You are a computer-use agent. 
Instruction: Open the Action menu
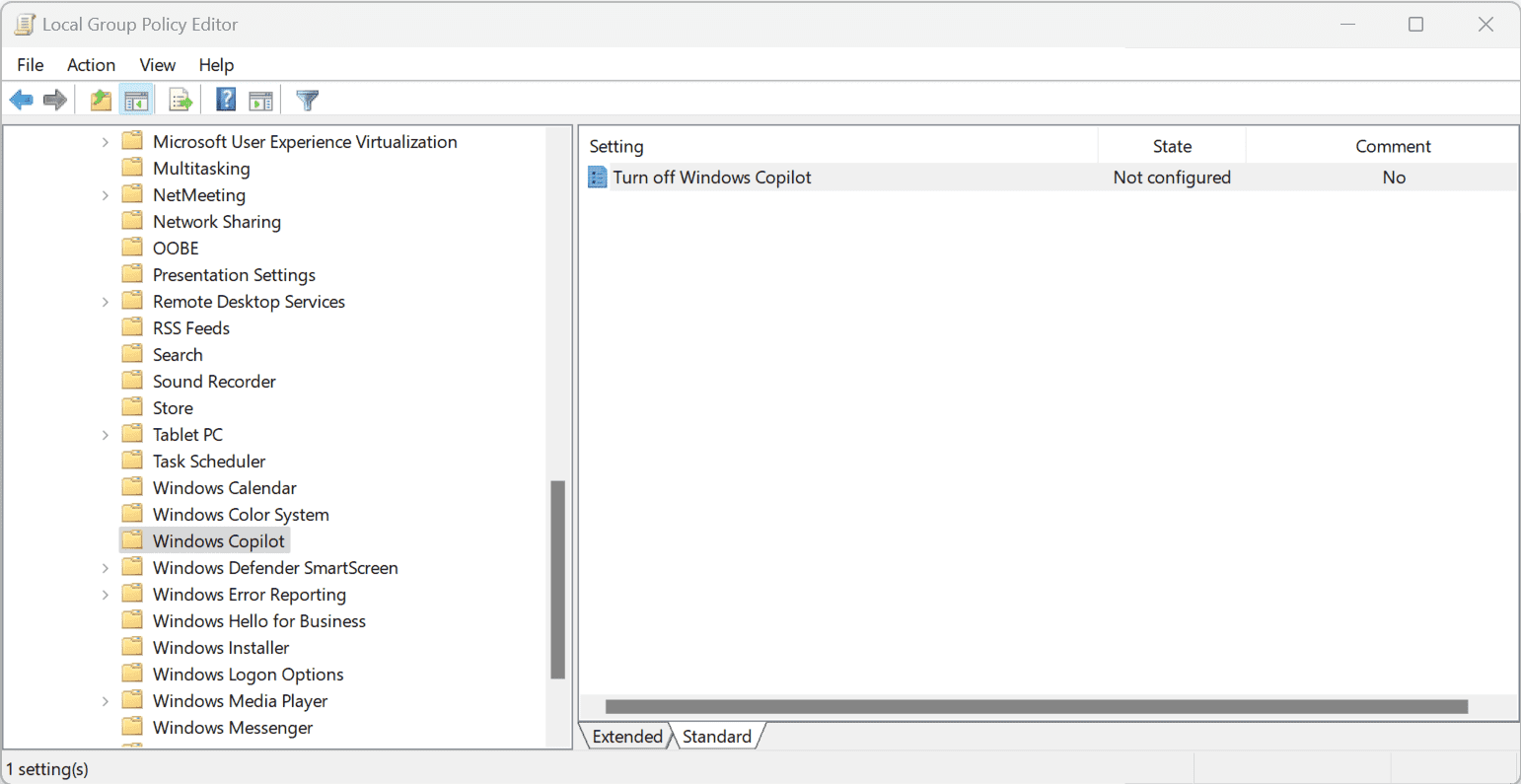click(91, 65)
